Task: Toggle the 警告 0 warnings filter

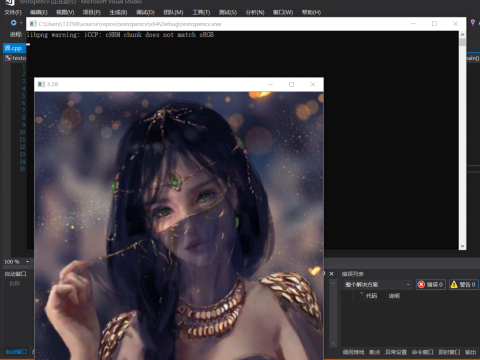Action: click(x=464, y=284)
